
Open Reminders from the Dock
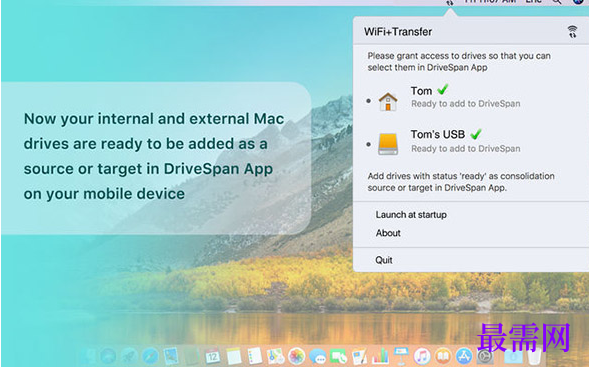254,356
